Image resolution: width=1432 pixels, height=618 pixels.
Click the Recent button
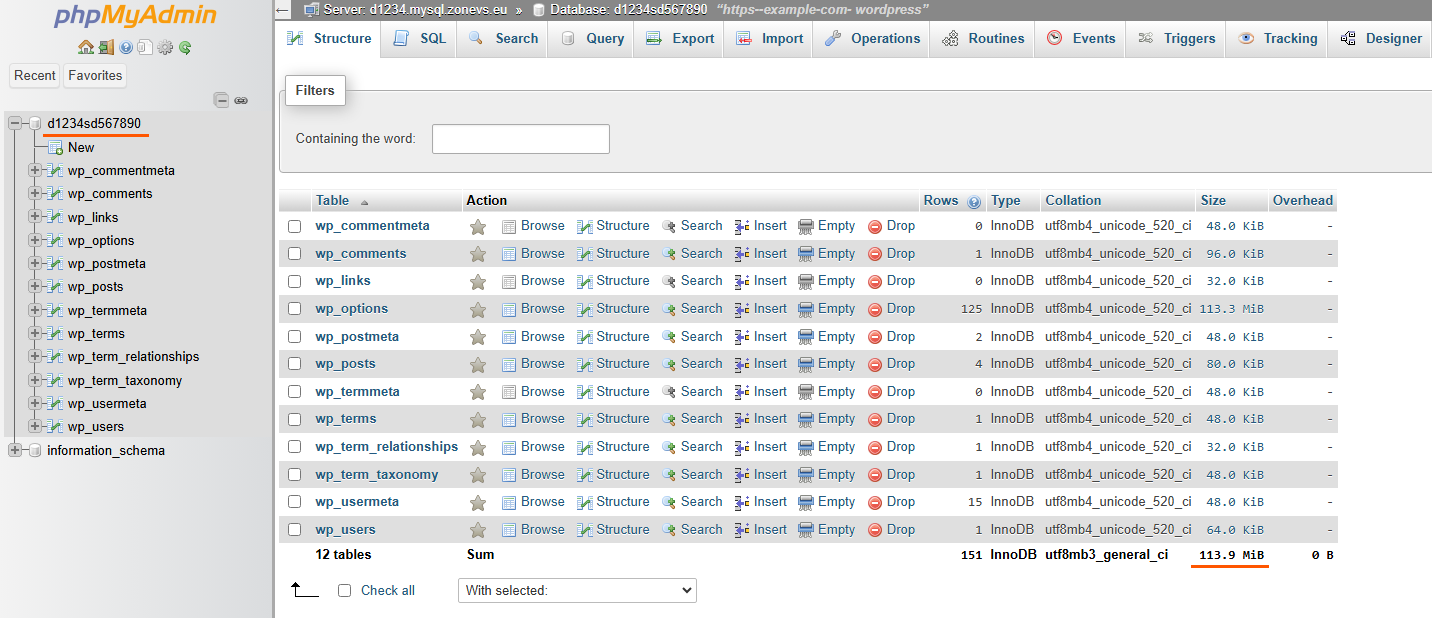34,75
